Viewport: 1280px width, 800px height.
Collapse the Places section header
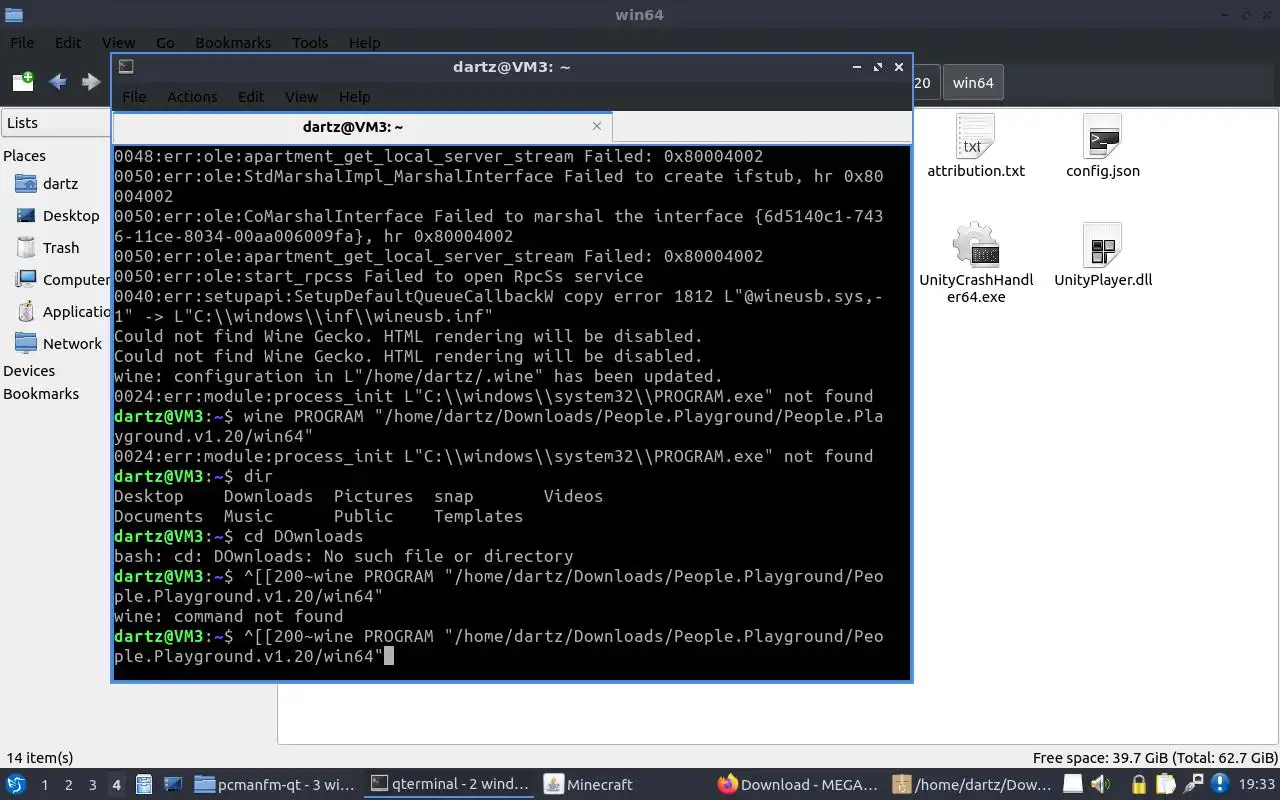(24, 156)
